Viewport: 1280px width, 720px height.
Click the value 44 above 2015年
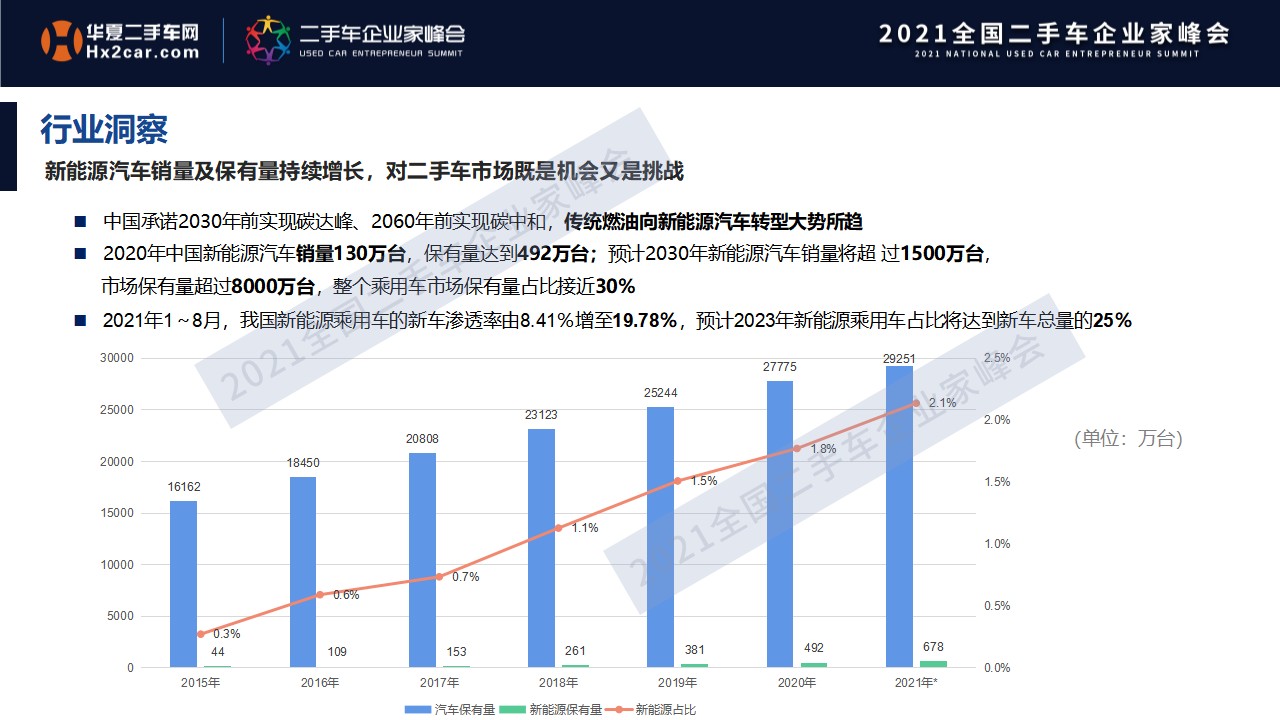pos(217,653)
